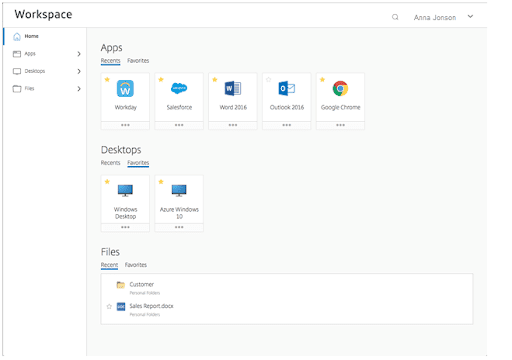The height and width of the screenshot is (360, 512).
Task: Open the Workday app icon
Action: pos(125,88)
